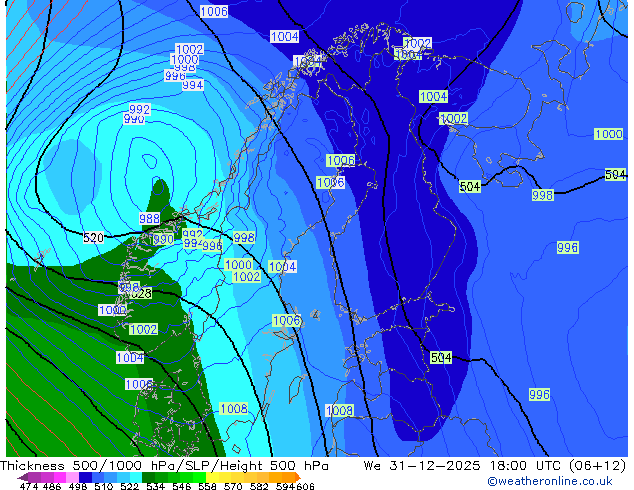Click the legend value 534
Image resolution: width=634 pixels, height=490 pixels.
click(x=155, y=486)
